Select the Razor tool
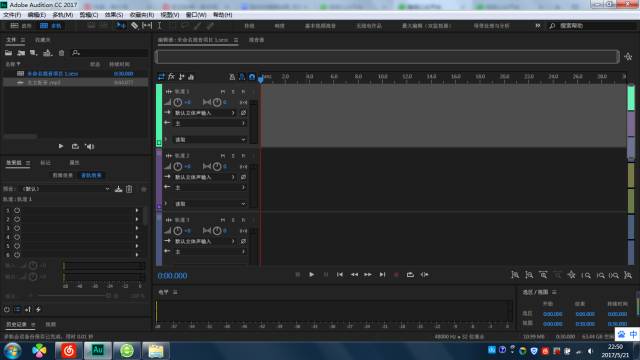 pyautogui.click(x=134, y=26)
